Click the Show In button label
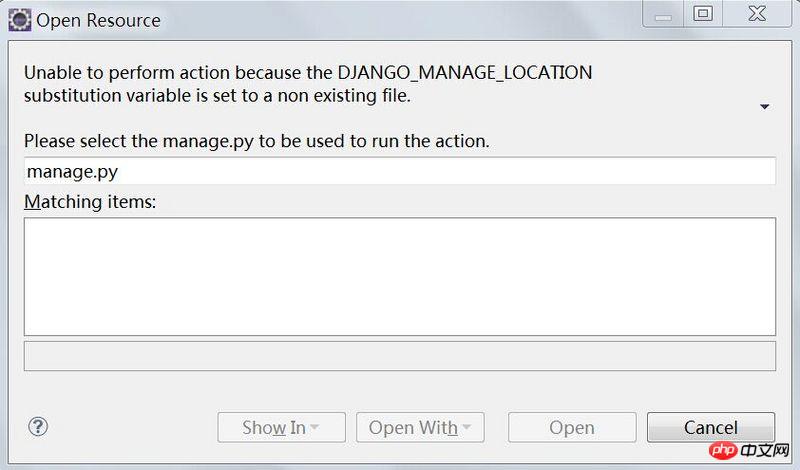 273,428
